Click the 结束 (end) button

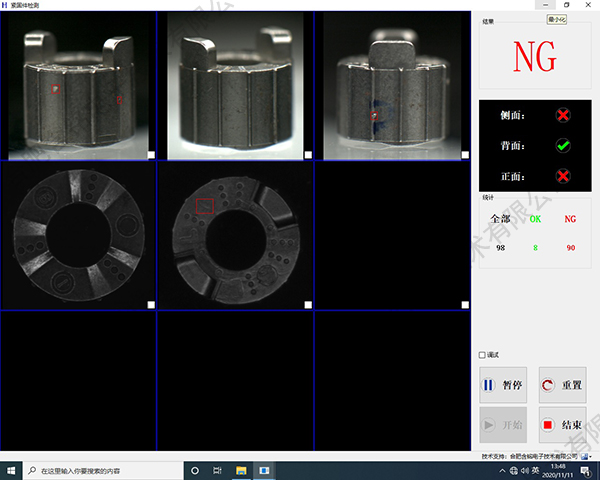click(x=562, y=425)
